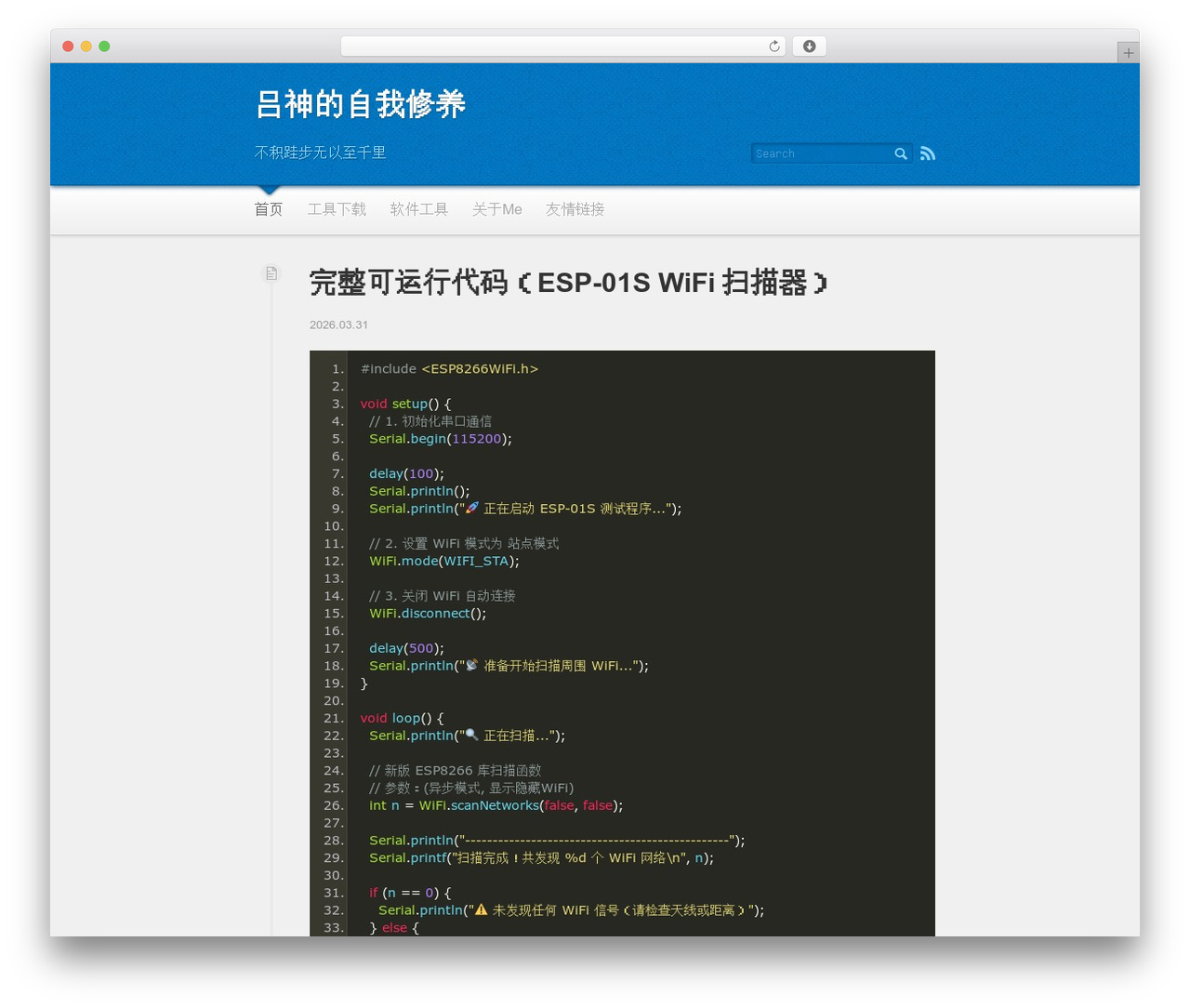1190x1008 pixels.
Task: Click the code line delay(500);
Action: [x=406, y=648]
